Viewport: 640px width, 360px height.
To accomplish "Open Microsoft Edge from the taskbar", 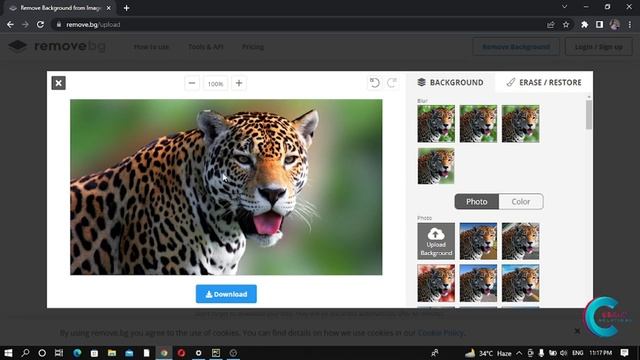I will pos(77,353).
